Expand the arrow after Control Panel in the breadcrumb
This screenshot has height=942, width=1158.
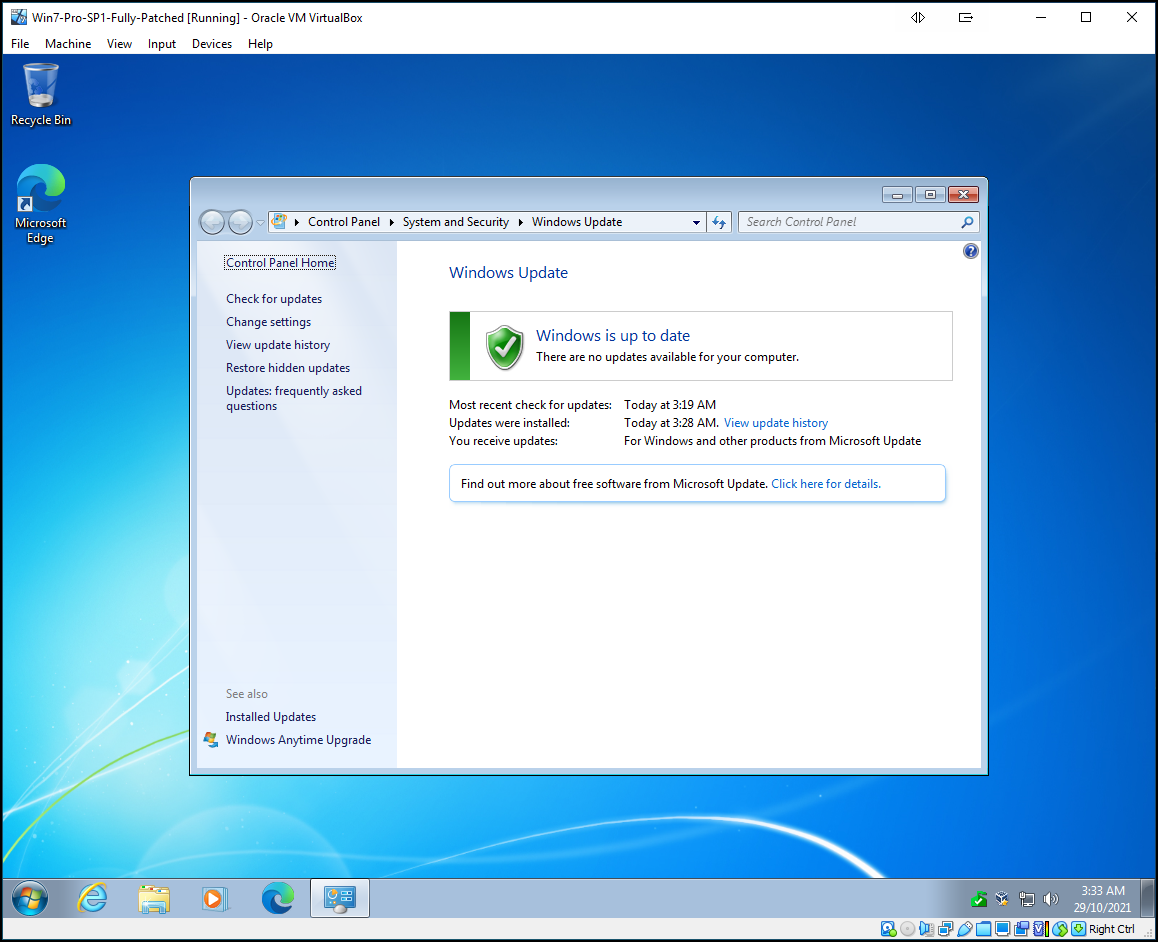392,222
